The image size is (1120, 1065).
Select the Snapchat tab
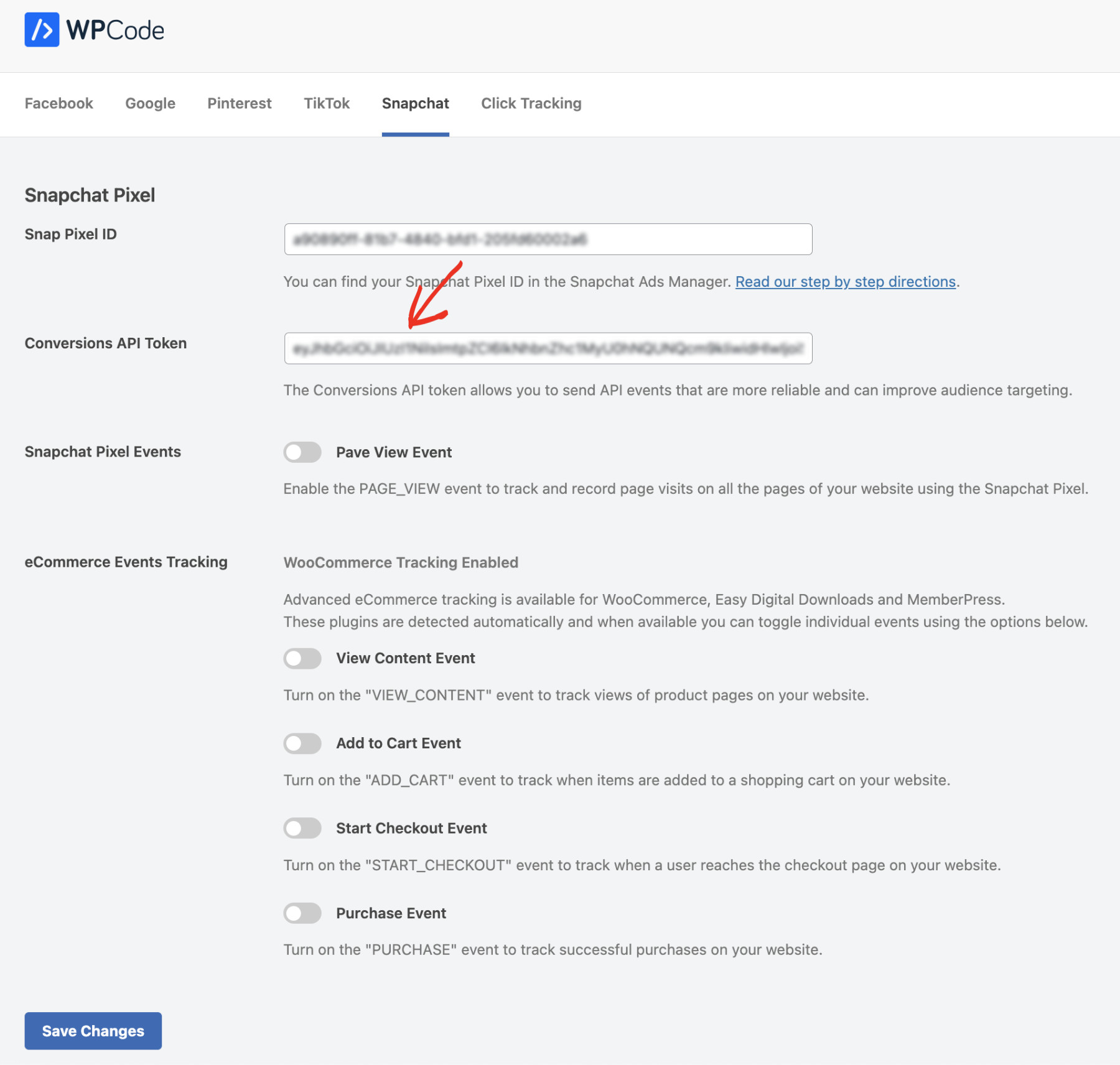click(416, 103)
